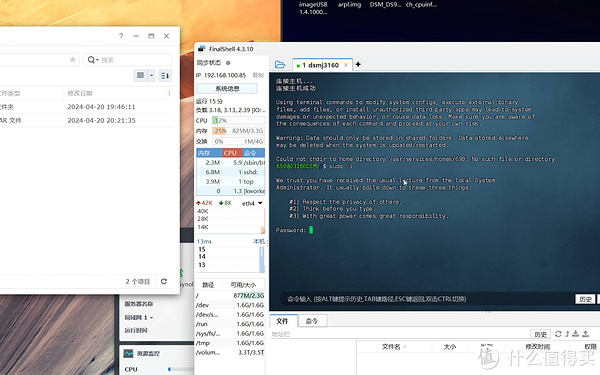This screenshot has height=375, width=600.
Task: Close the dsmj3160 session tab
Action: pyautogui.click(x=346, y=65)
